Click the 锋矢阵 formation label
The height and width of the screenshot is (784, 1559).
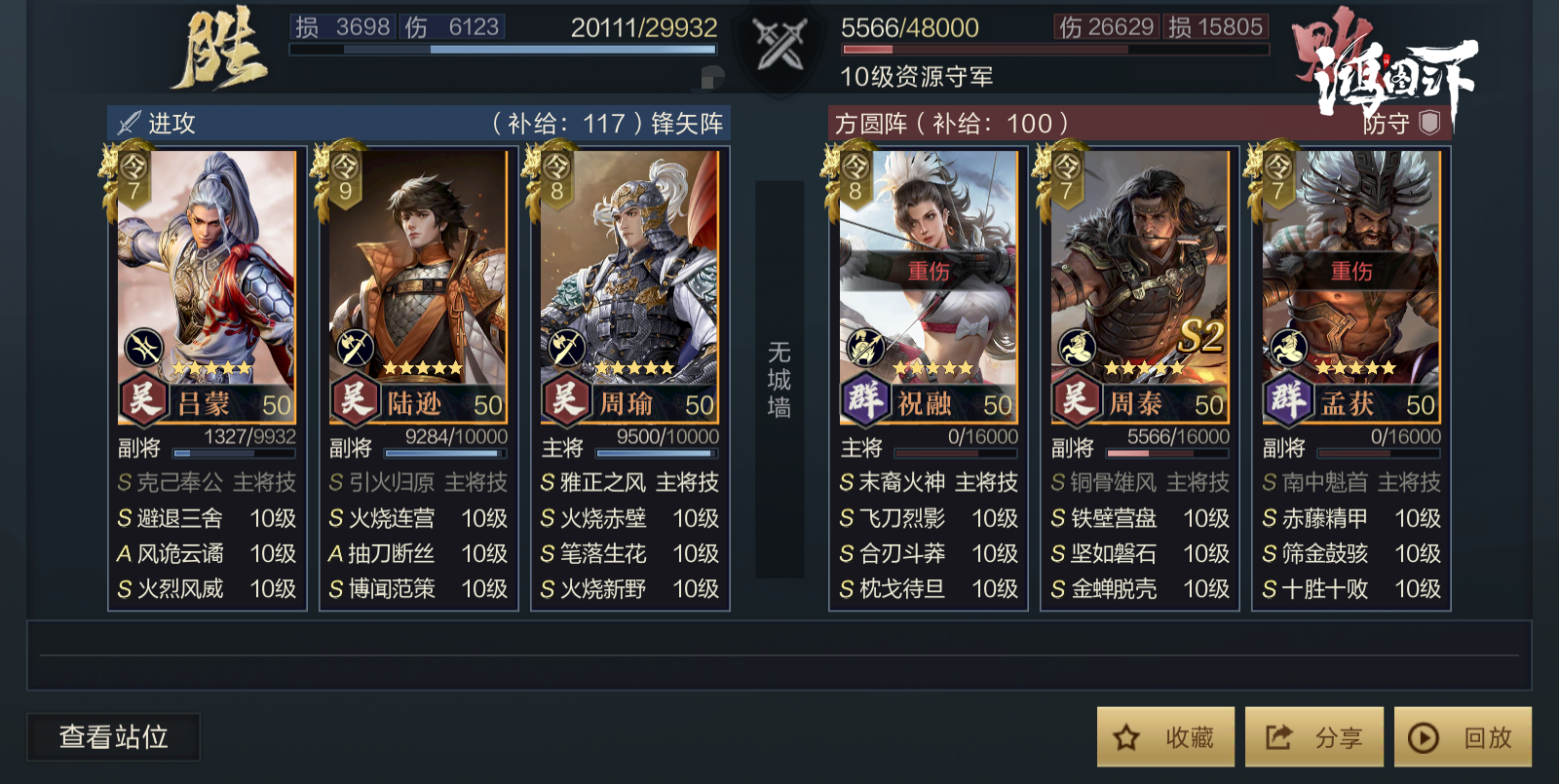(x=687, y=124)
